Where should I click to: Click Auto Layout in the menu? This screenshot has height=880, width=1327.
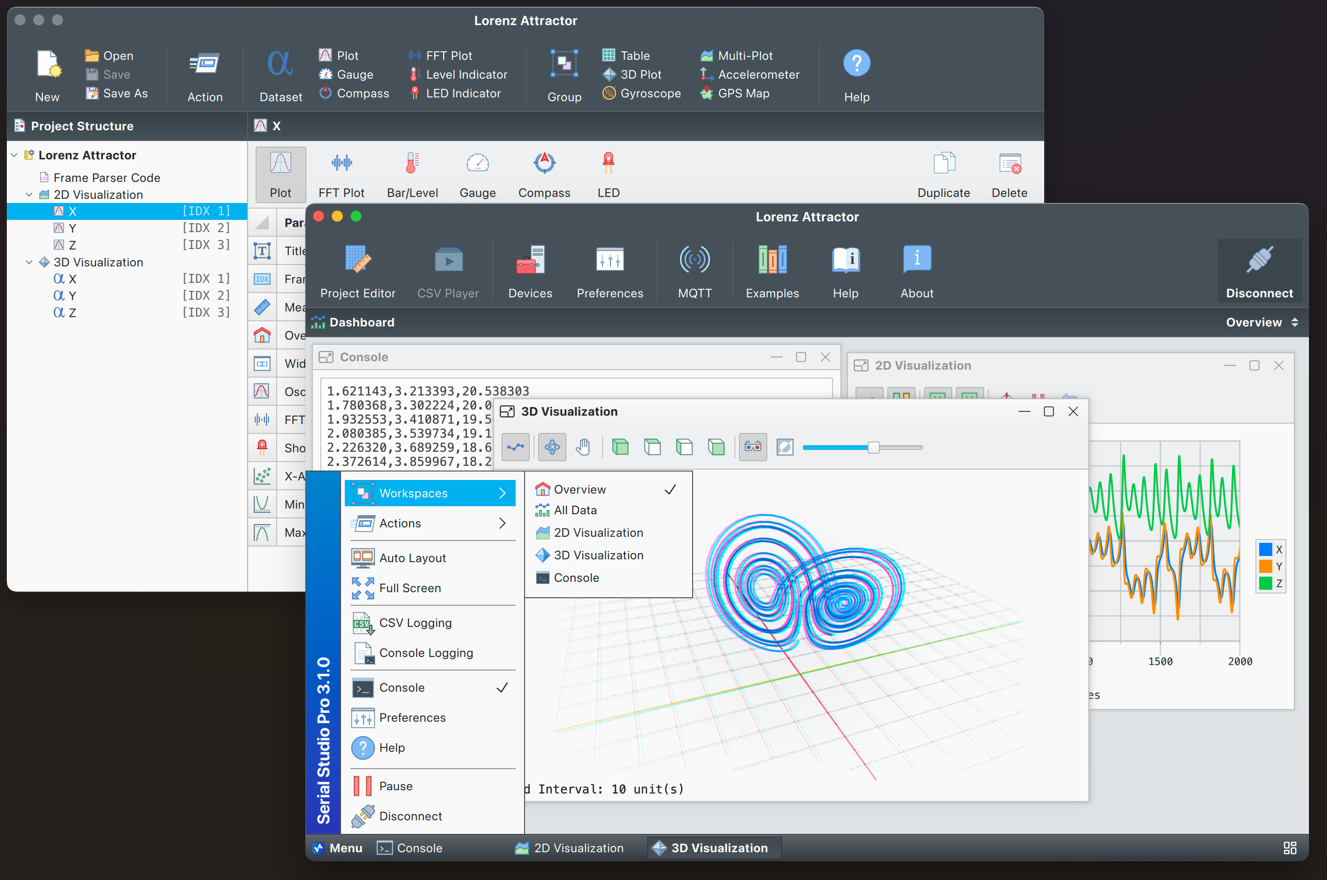click(430, 558)
